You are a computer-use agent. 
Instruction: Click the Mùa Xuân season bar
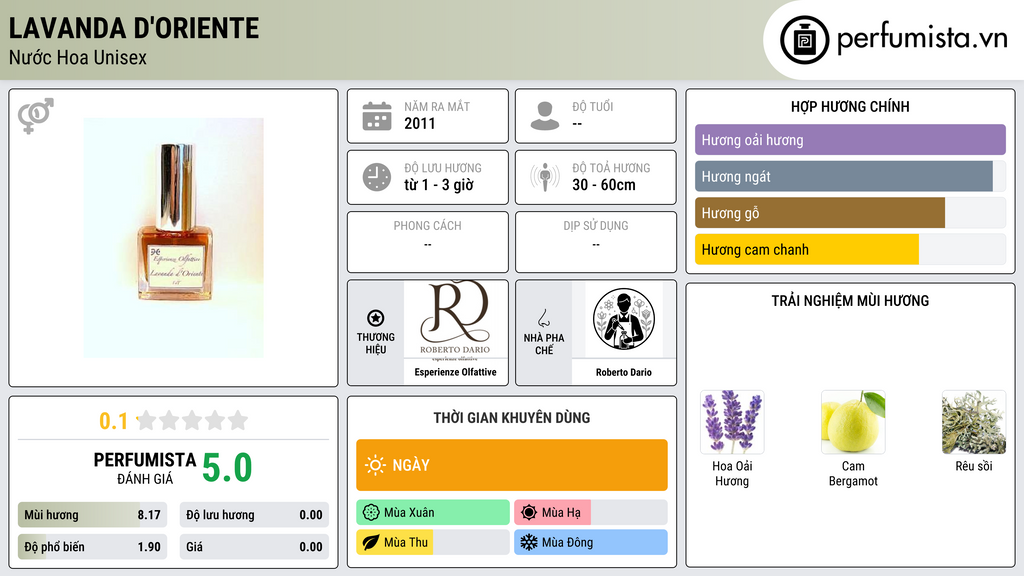433,513
